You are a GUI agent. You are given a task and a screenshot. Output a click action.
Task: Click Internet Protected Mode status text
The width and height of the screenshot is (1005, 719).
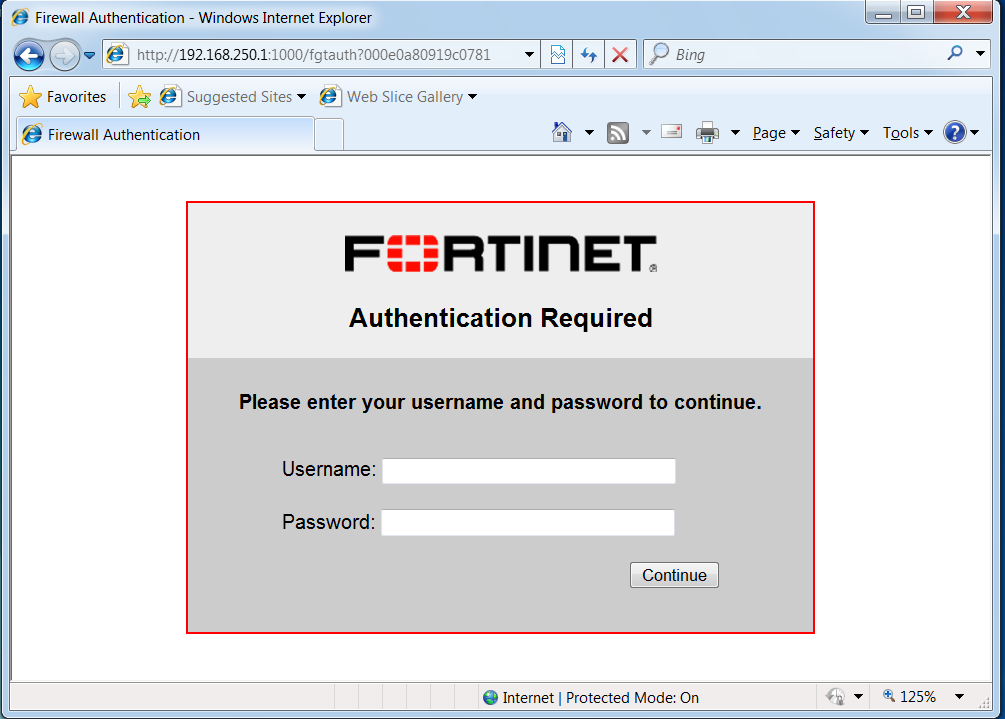(601, 698)
